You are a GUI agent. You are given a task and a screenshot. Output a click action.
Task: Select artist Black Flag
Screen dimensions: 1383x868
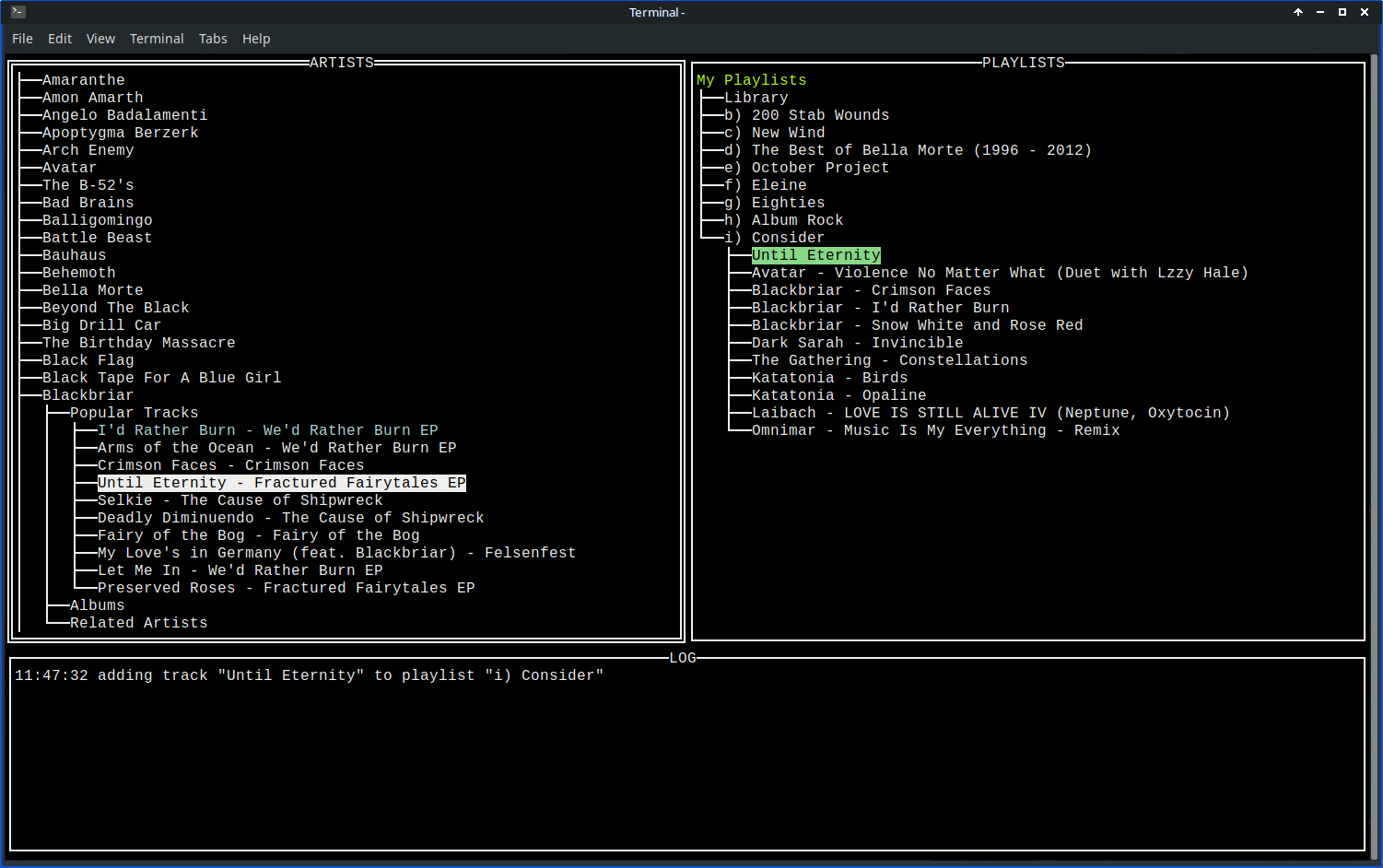click(88, 360)
